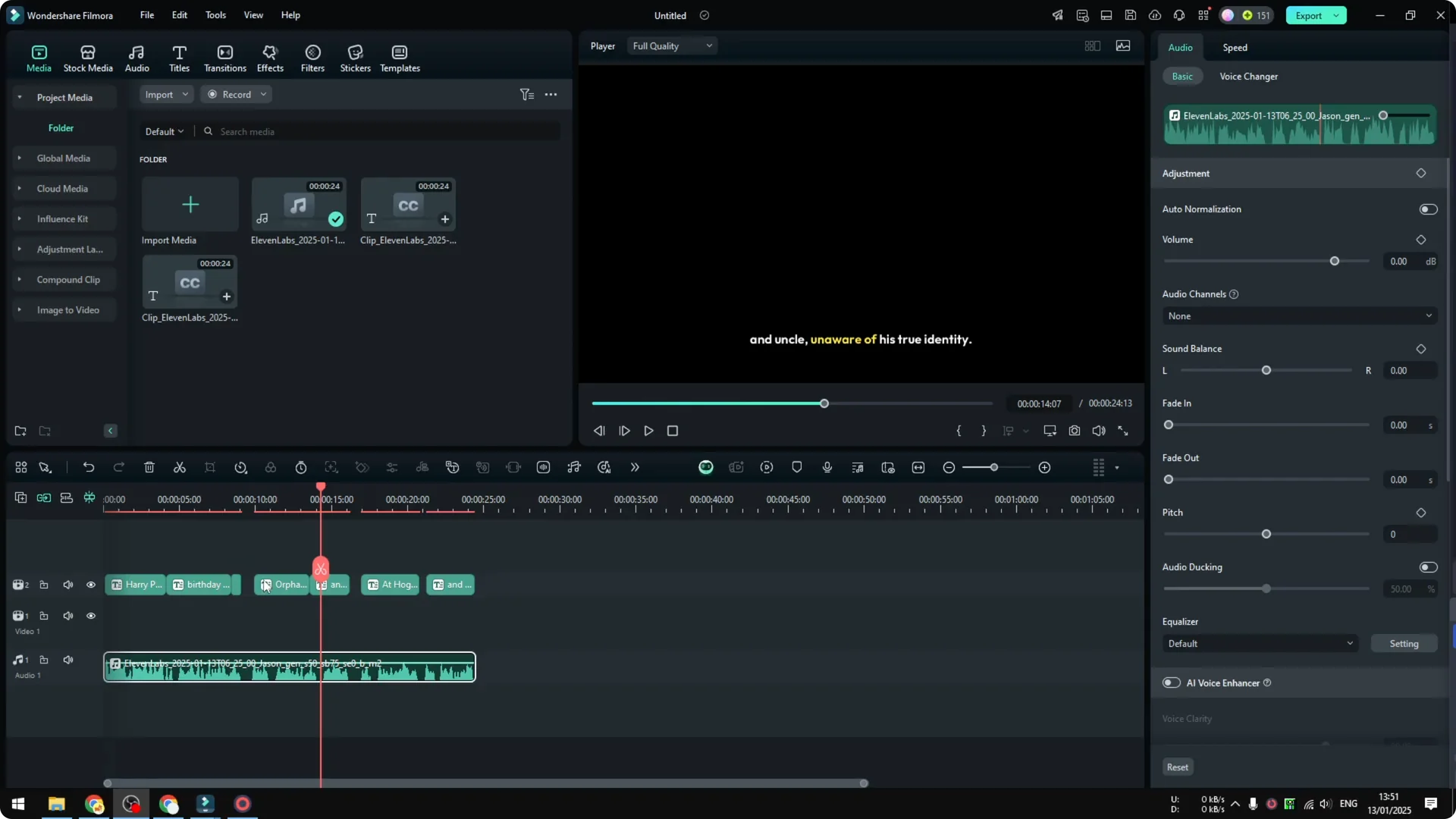Open the Edit menu
Screen dimensions: 1456x819
180,15
